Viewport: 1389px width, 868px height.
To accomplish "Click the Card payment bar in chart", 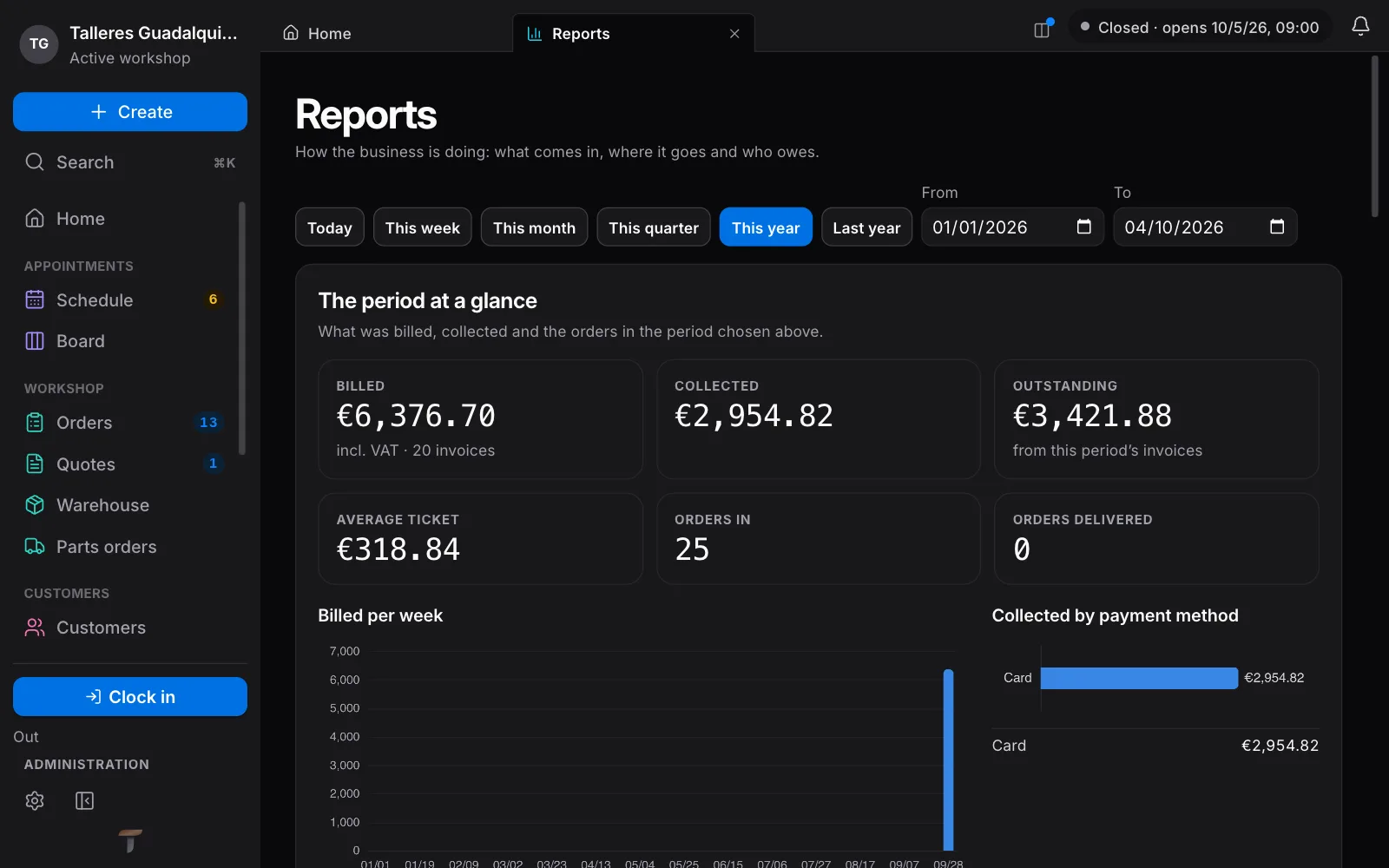I will [1139, 678].
